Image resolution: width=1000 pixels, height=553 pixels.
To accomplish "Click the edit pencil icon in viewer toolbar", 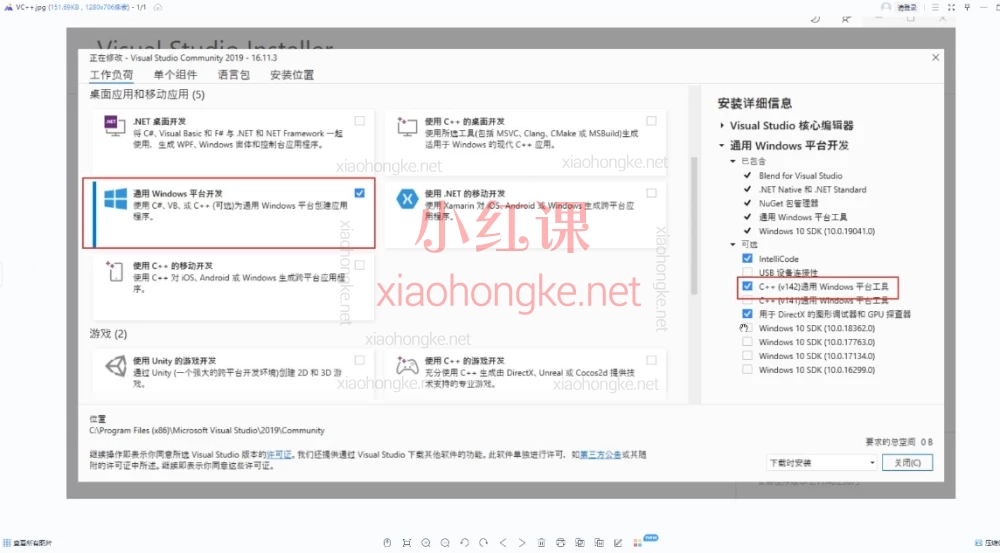I will tap(618, 543).
